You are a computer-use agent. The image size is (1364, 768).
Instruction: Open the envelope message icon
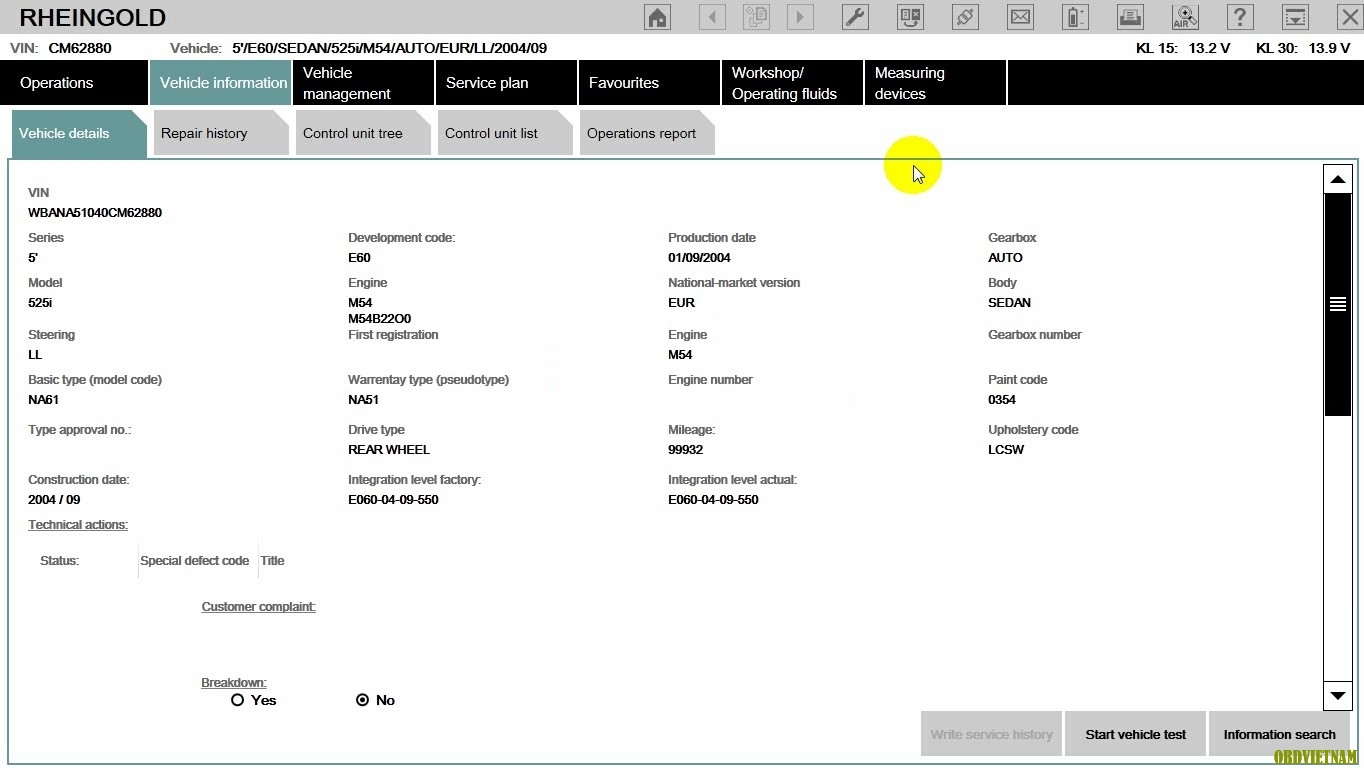(1020, 17)
